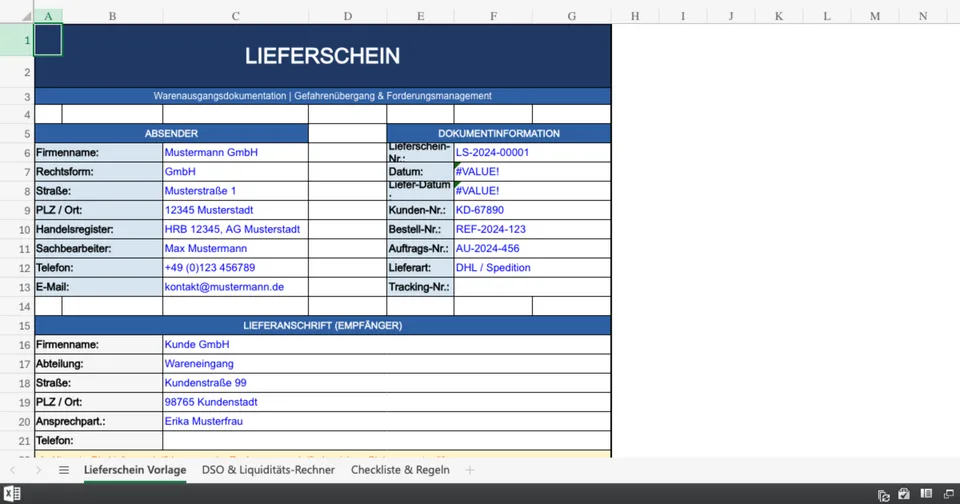Add a new sheet with plus icon
The height and width of the screenshot is (504, 960).
(x=470, y=470)
